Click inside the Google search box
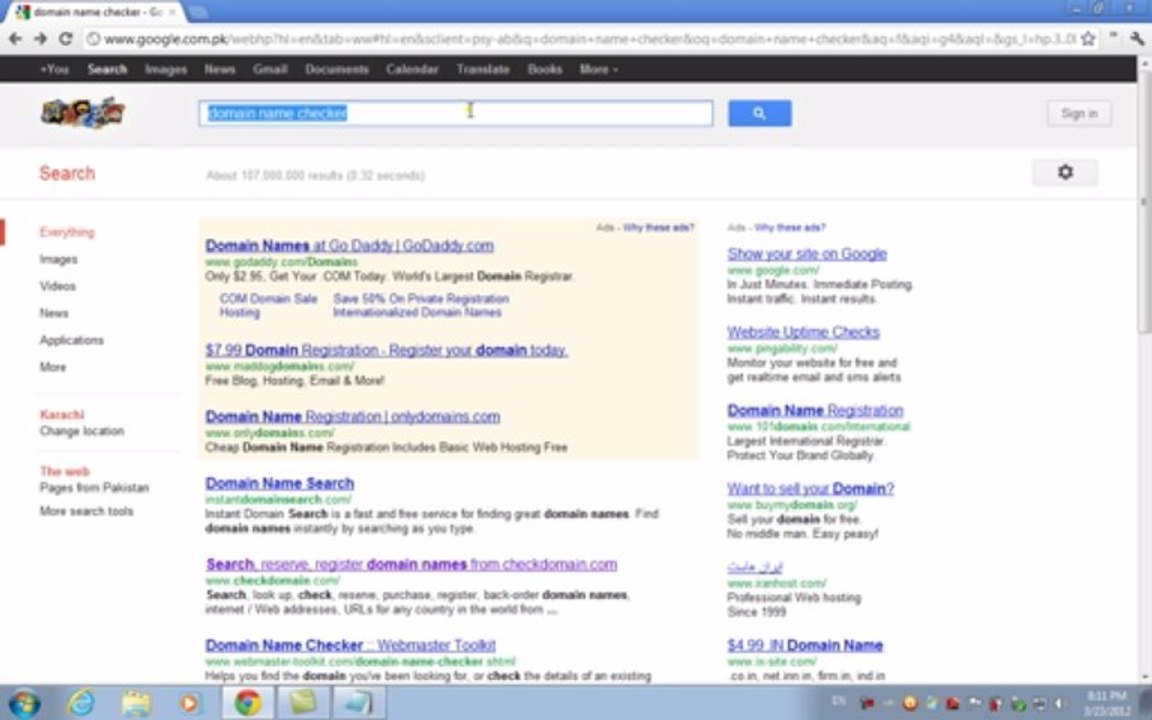Image resolution: width=1152 pixels, height=720 pixels. click(456, 113)
